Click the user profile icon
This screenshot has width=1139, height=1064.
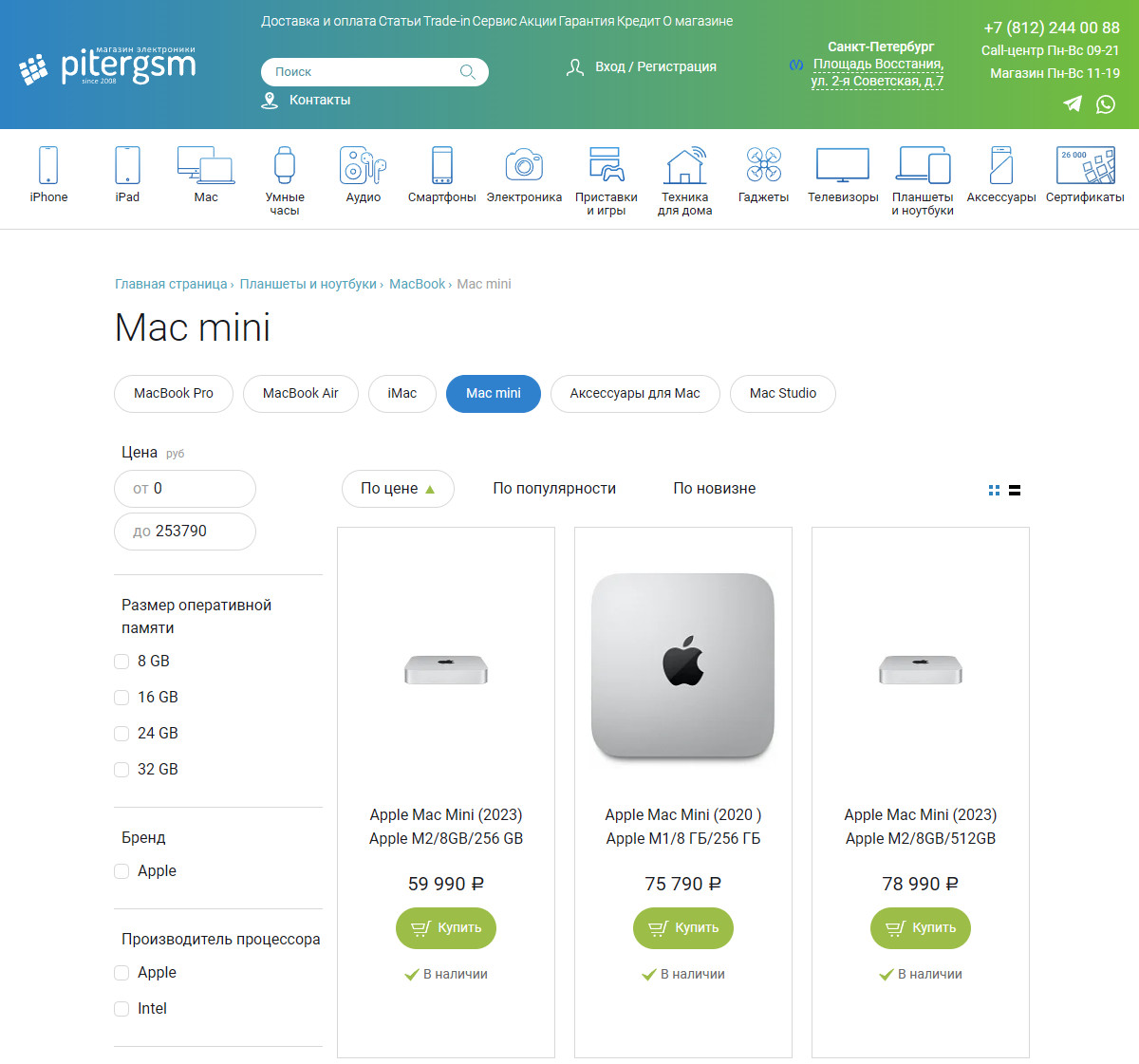pyautogui.click(x=575, y=67)
